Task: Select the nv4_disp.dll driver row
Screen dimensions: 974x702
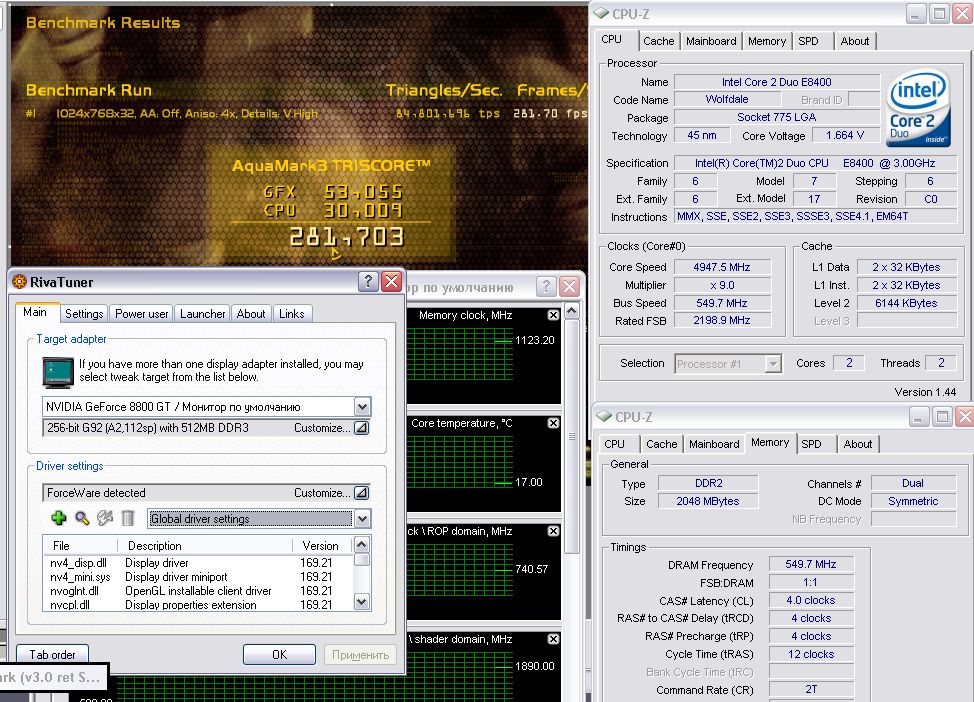Action: [198, 563]
